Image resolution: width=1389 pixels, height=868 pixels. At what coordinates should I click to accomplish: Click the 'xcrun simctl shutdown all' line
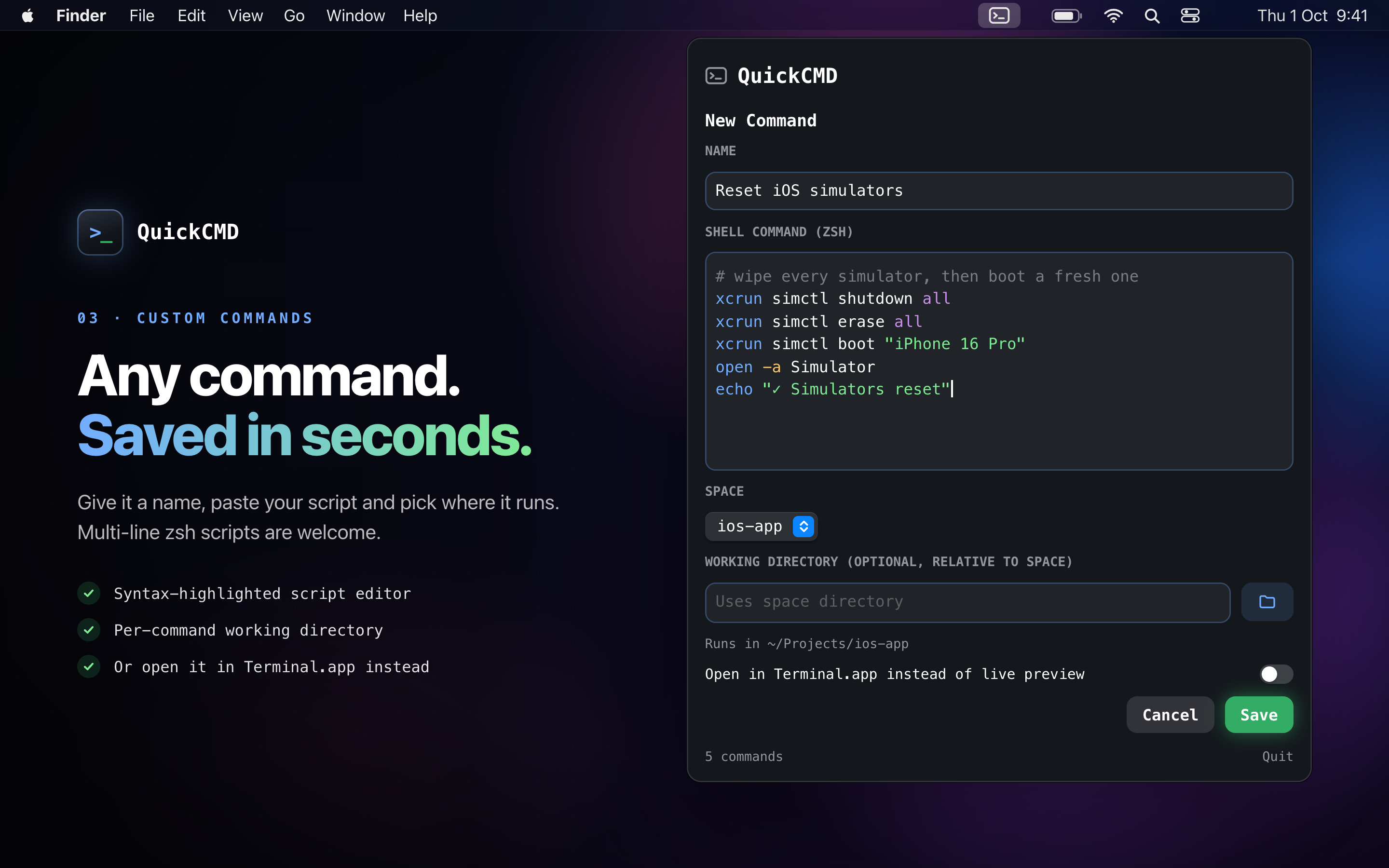[x=833, y=298]
